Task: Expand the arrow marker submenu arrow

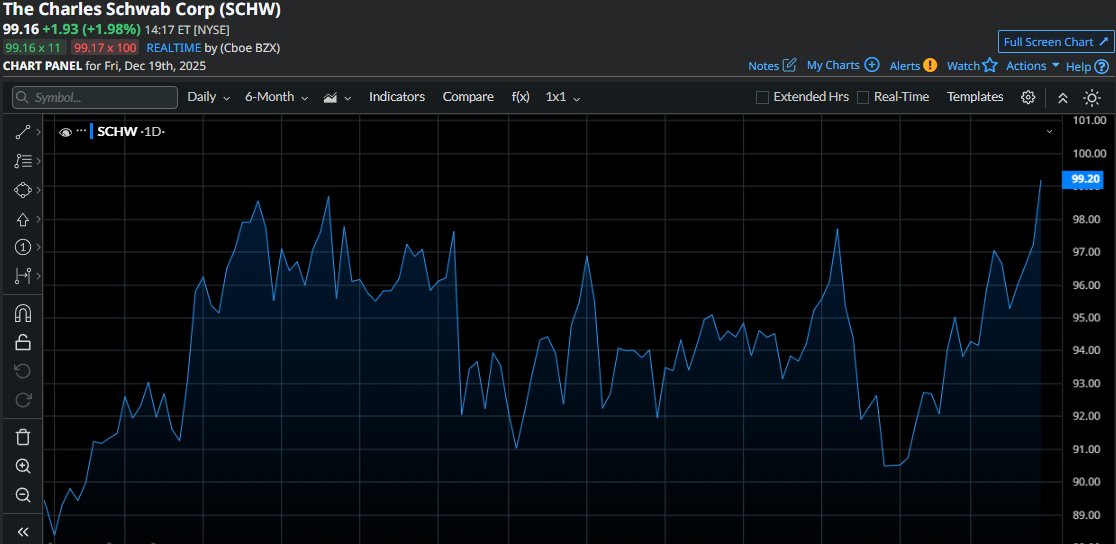Action: click(38, 219)
